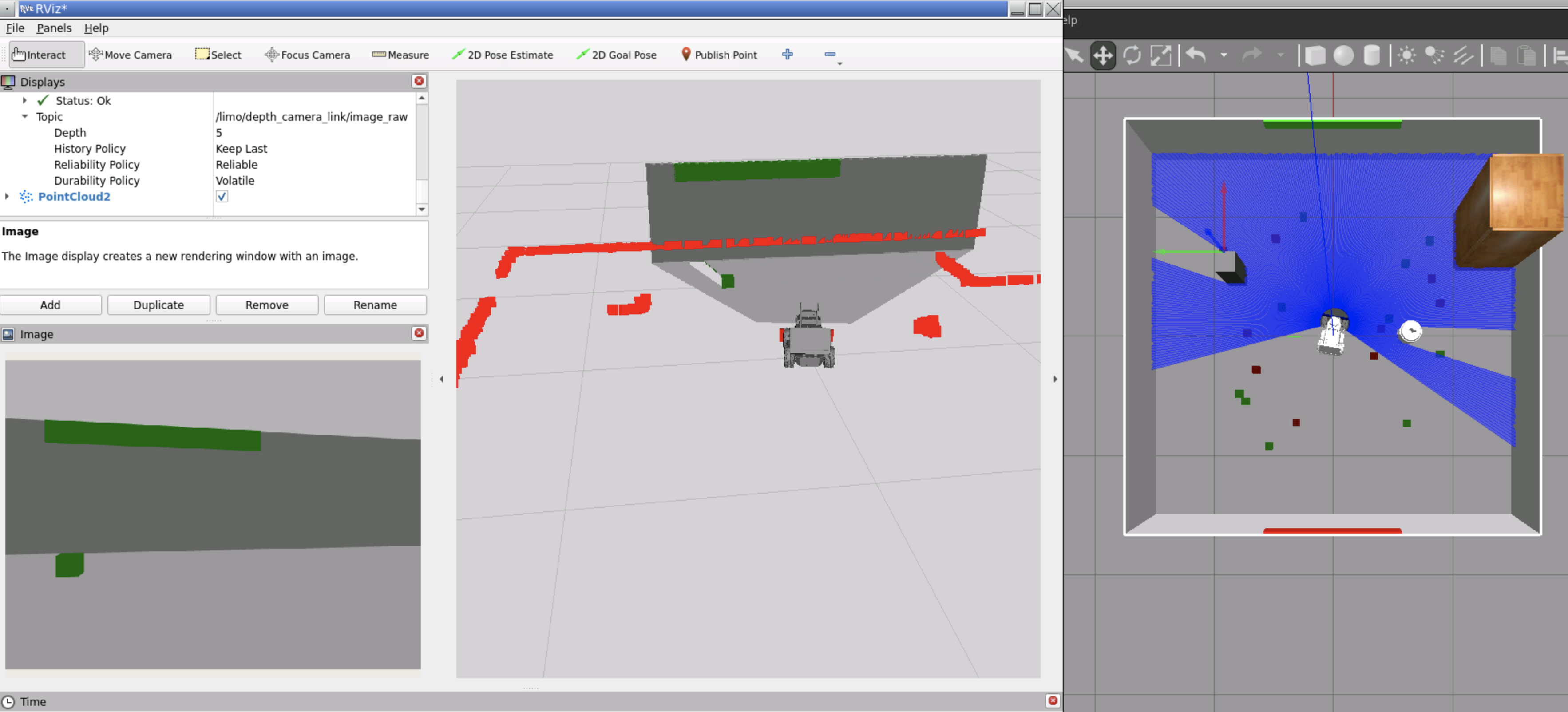The width and height of the screenshot is (1568, 712).
Task: Insert a sphere shape in Gazebo
Action: pyautogui.click(x=1343, y=55)
